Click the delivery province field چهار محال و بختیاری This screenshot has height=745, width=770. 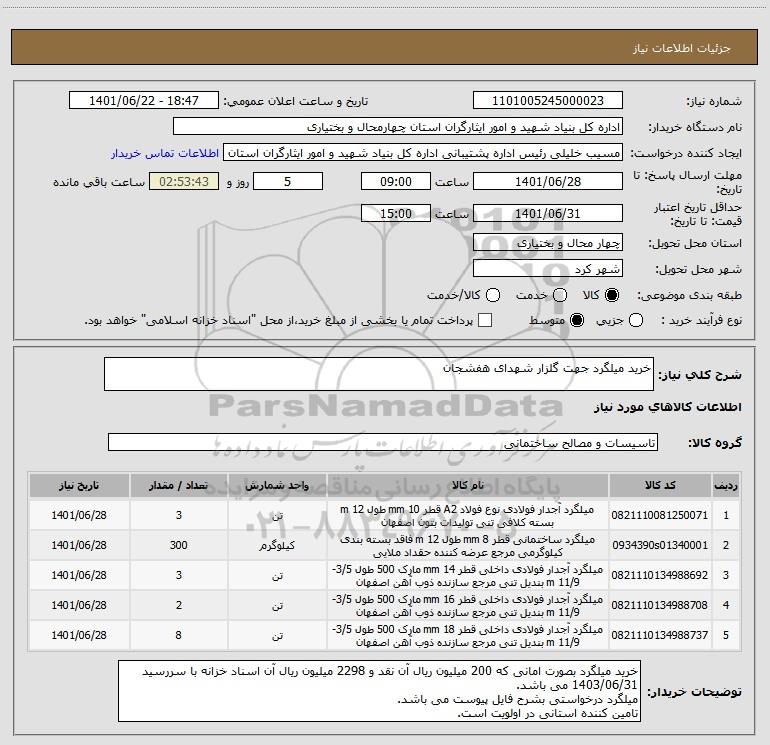(x=548, y=243)
